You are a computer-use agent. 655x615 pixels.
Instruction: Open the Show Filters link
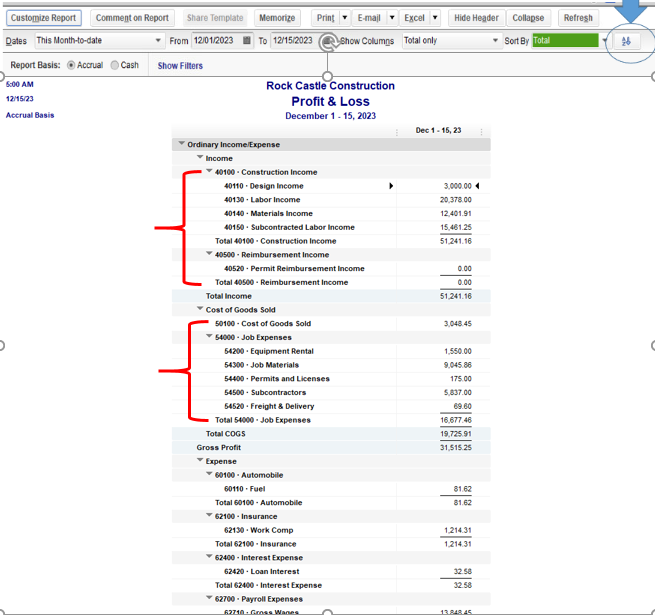coord(180,66)
